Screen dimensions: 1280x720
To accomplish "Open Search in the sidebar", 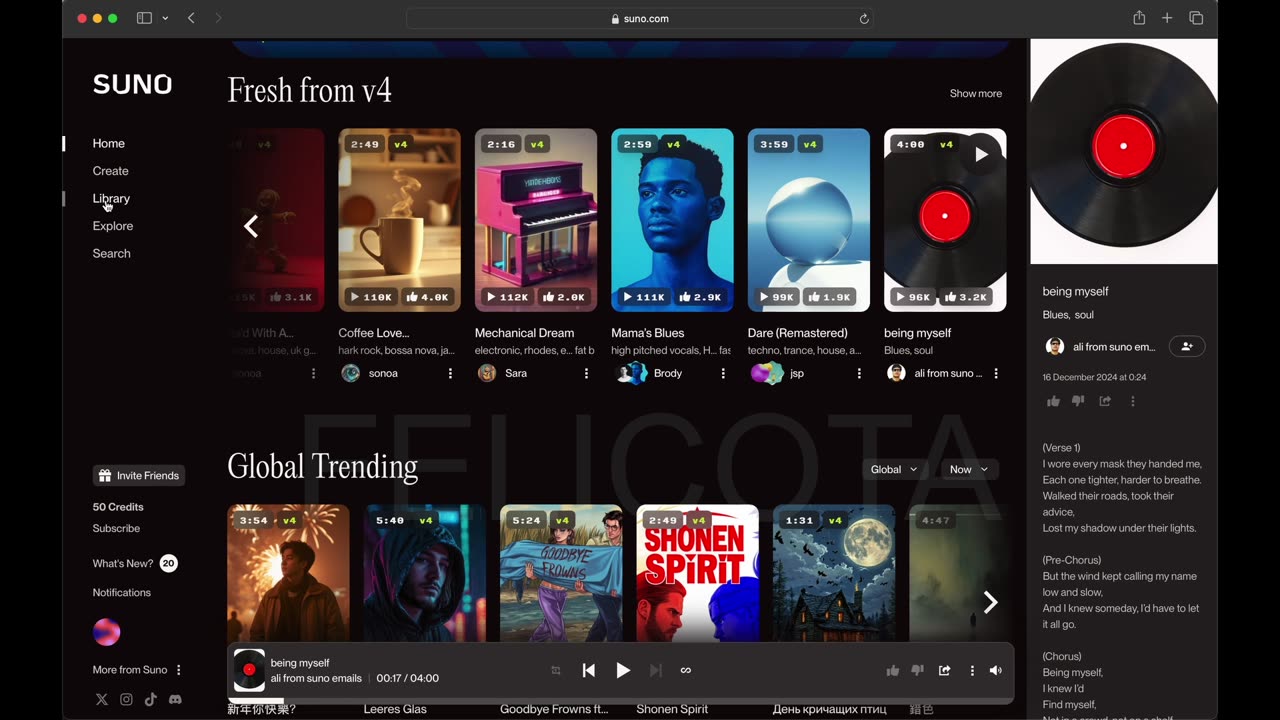I will point(111,253).
